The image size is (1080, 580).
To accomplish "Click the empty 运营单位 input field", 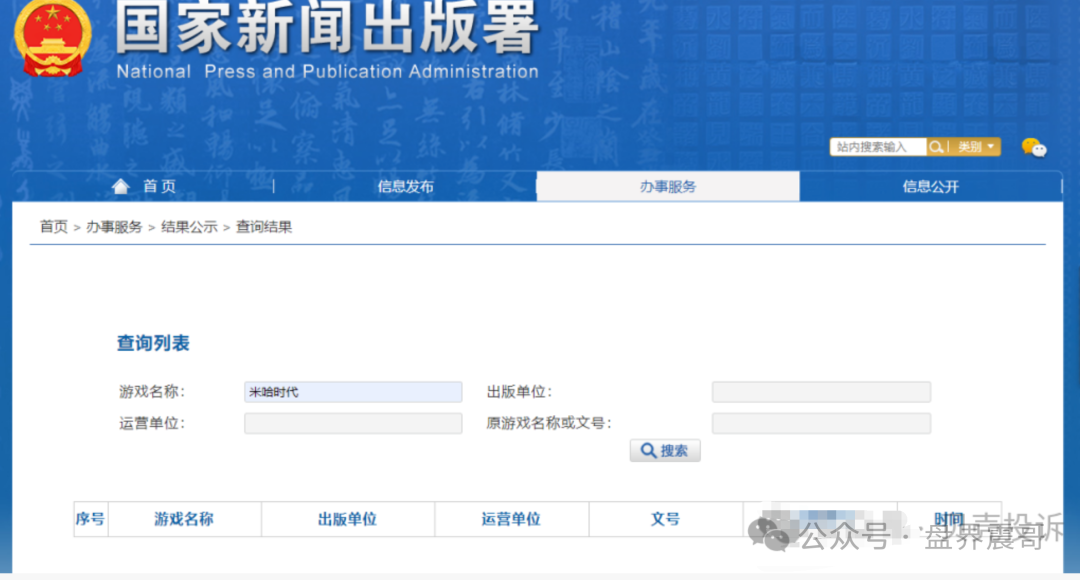I will [353, 423].
